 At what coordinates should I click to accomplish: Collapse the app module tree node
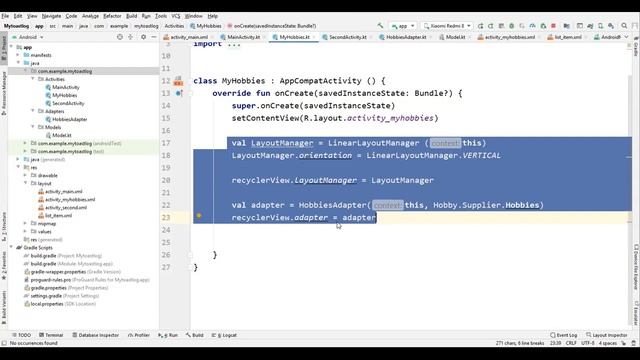(x=11, y=47)
